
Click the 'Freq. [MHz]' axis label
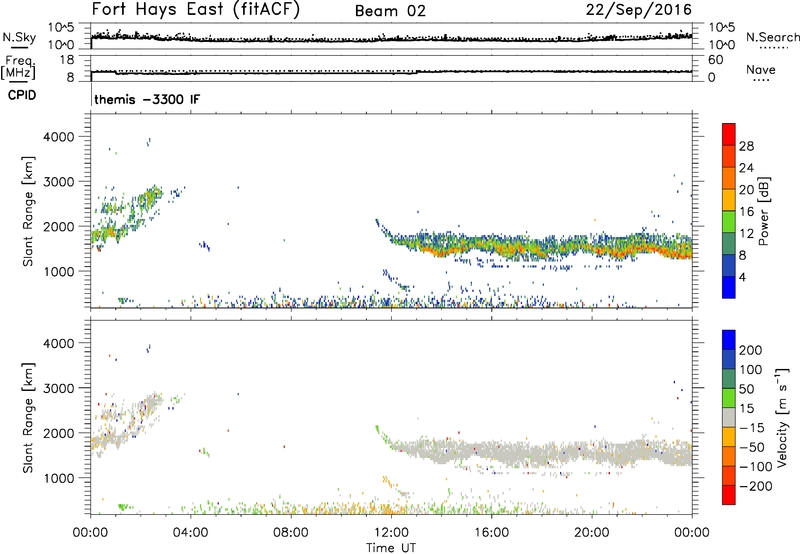pyautogui.click(x=18, y=68)
